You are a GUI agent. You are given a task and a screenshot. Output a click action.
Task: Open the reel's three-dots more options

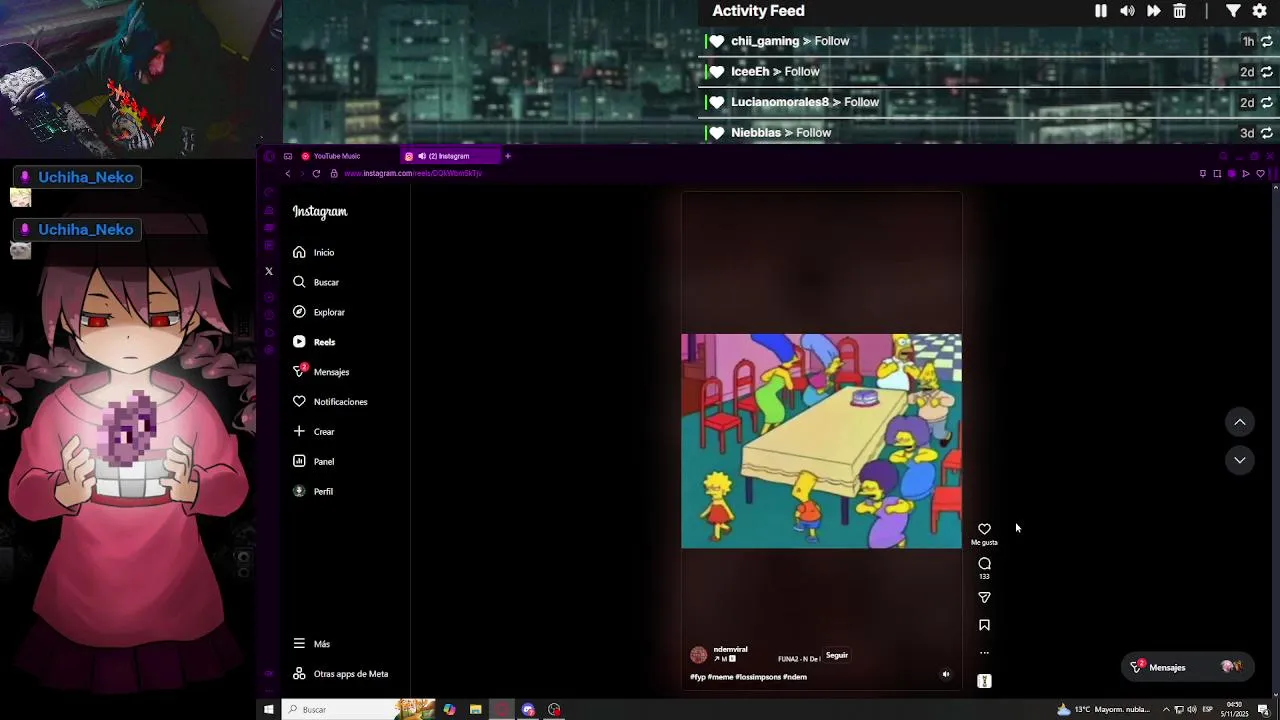(984, 653)
